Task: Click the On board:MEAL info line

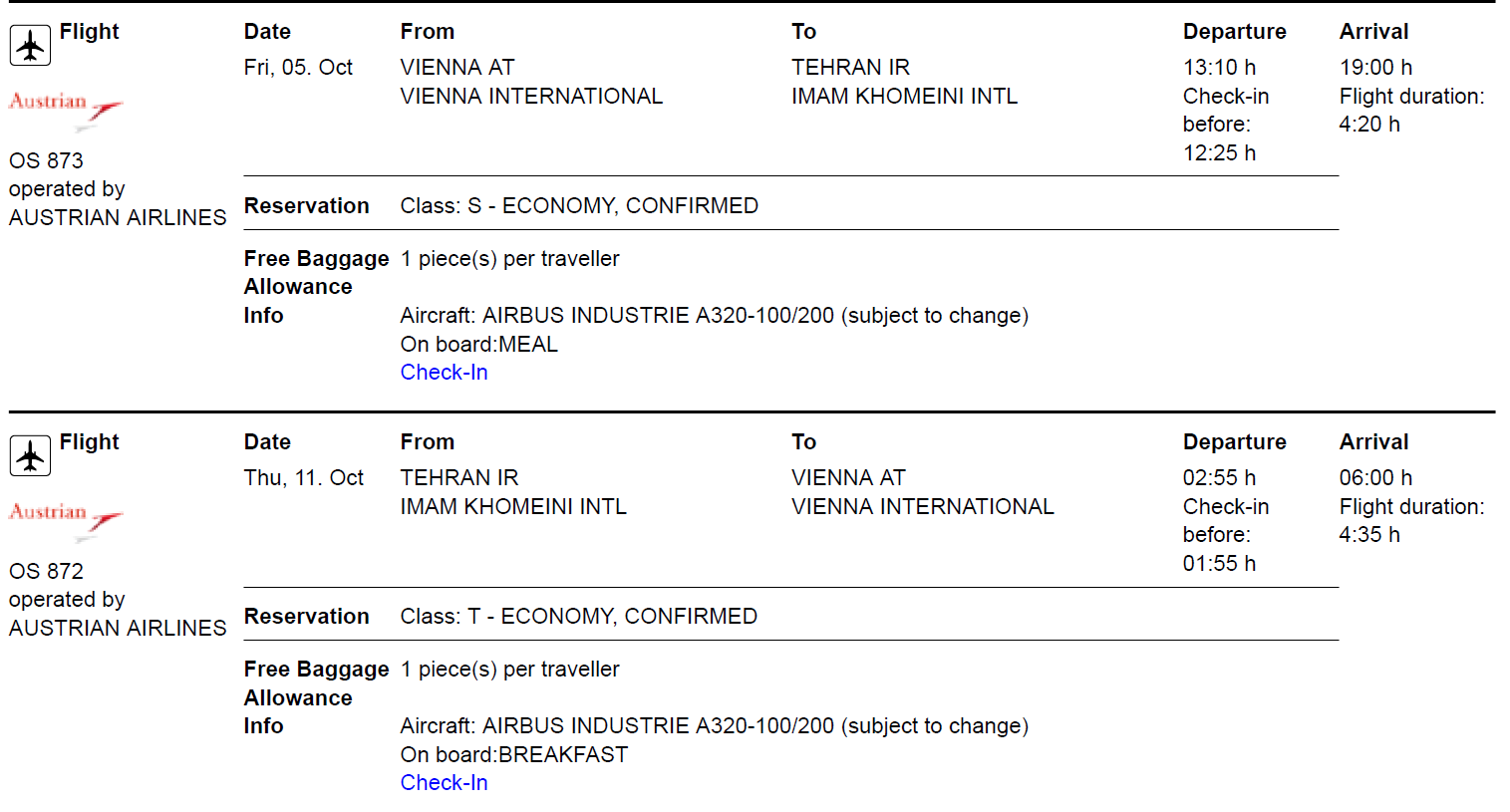Action: tap(479, 344)
